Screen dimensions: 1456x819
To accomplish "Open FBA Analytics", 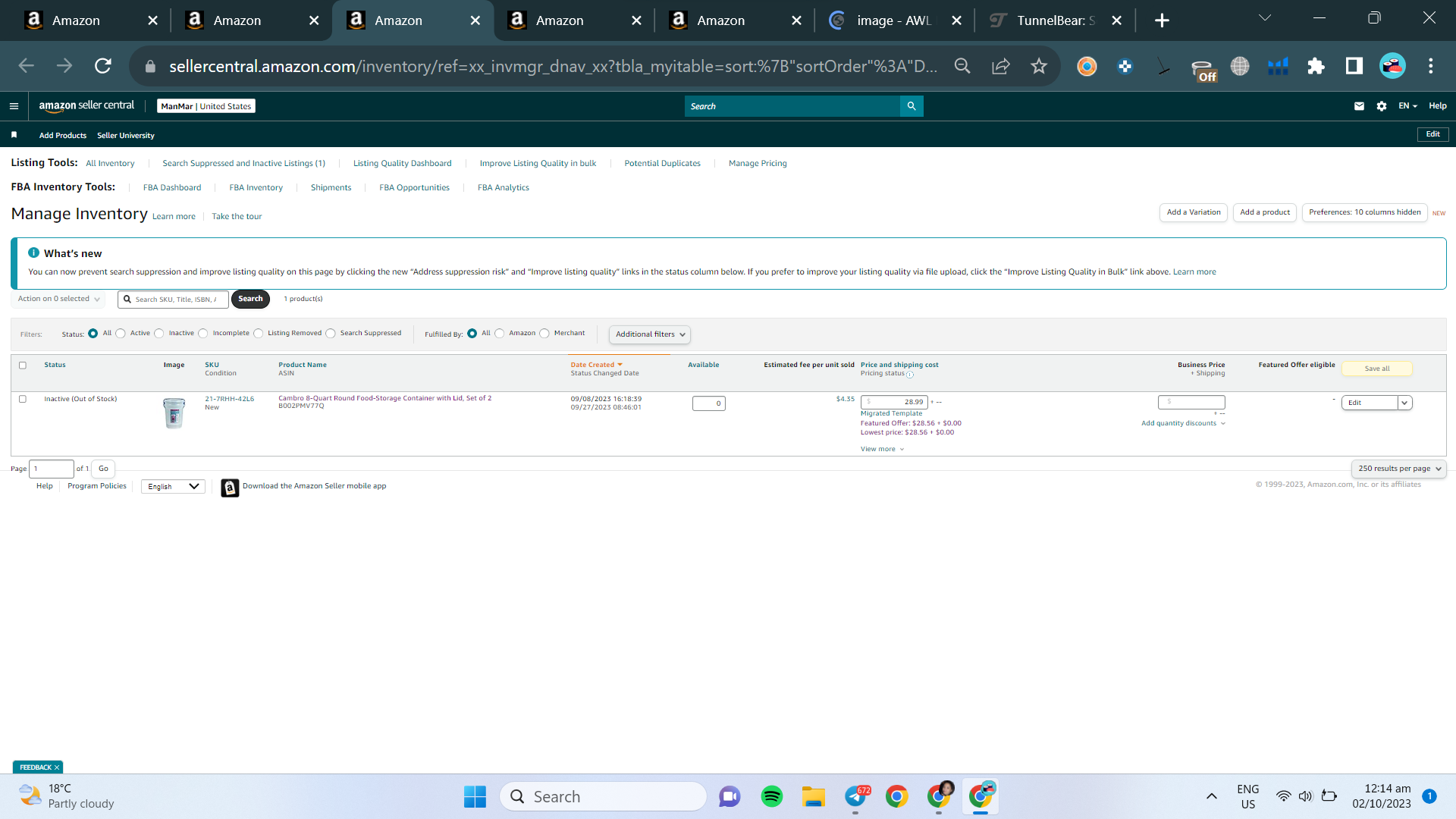I will click(504, 188).
